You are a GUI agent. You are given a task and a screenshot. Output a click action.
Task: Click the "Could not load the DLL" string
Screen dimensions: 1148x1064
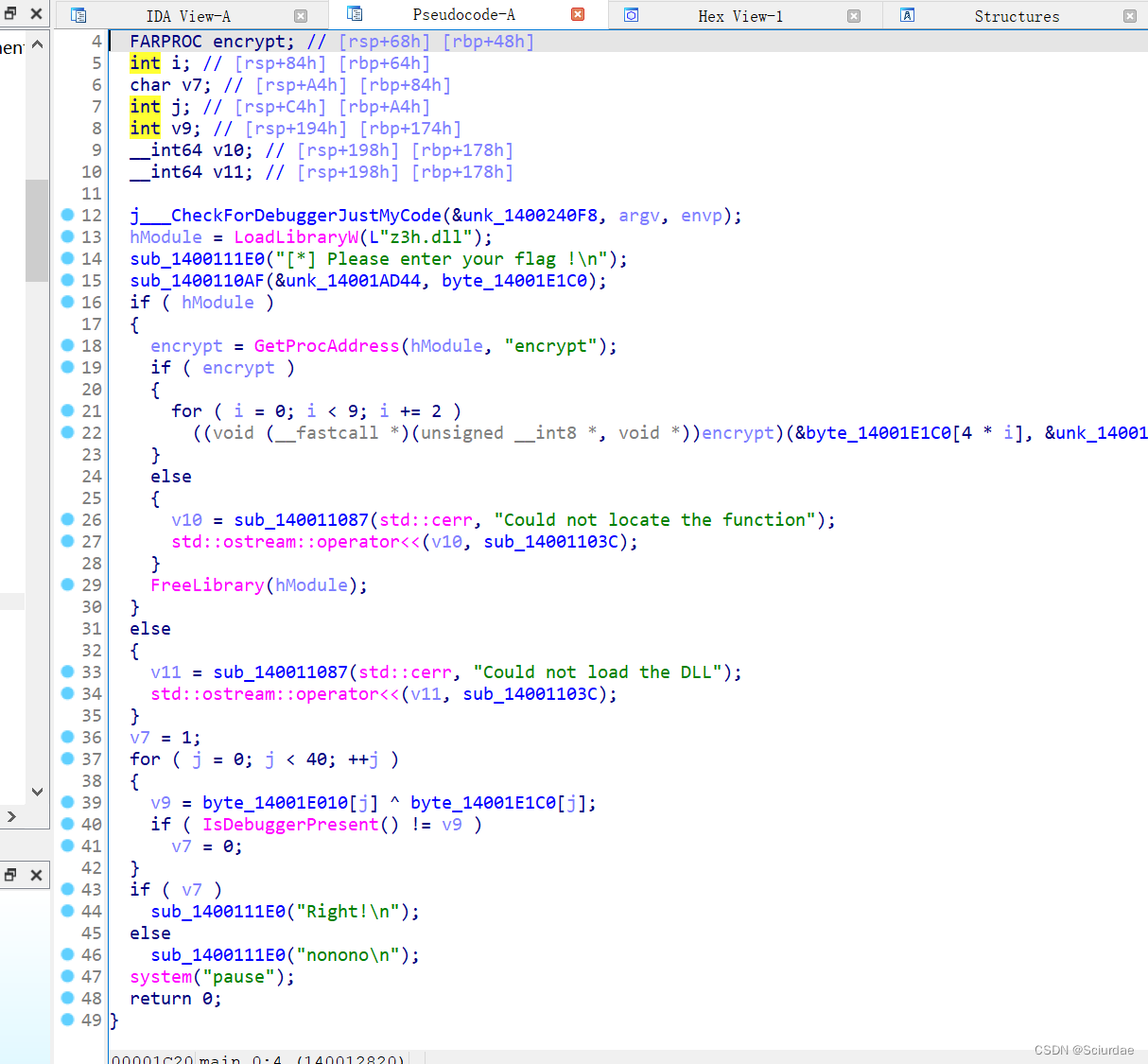(x=598, y=672)
